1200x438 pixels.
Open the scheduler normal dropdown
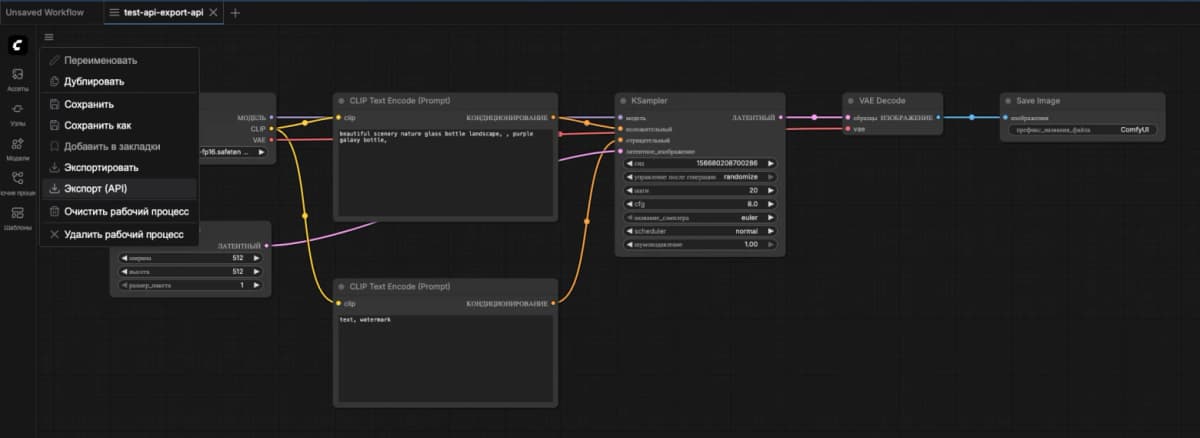(x=700, y=230)
